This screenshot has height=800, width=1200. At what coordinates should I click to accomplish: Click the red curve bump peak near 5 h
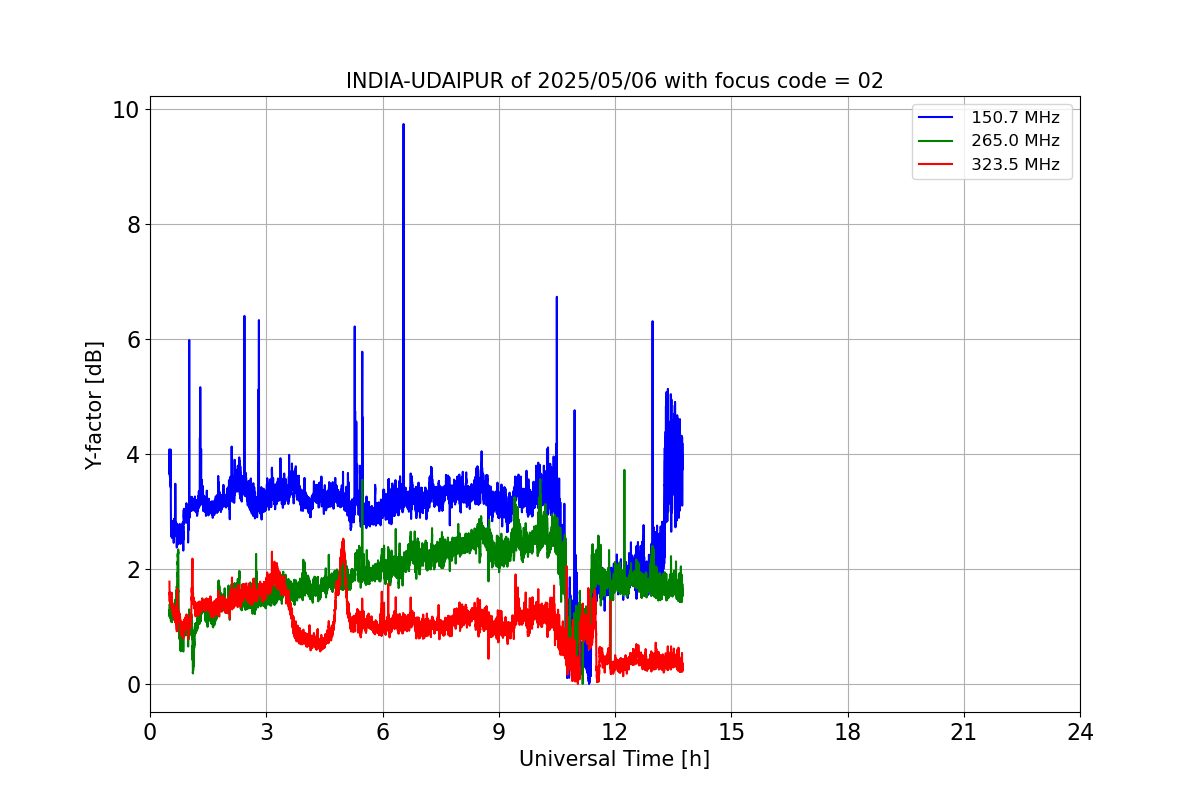click(343, 541)
